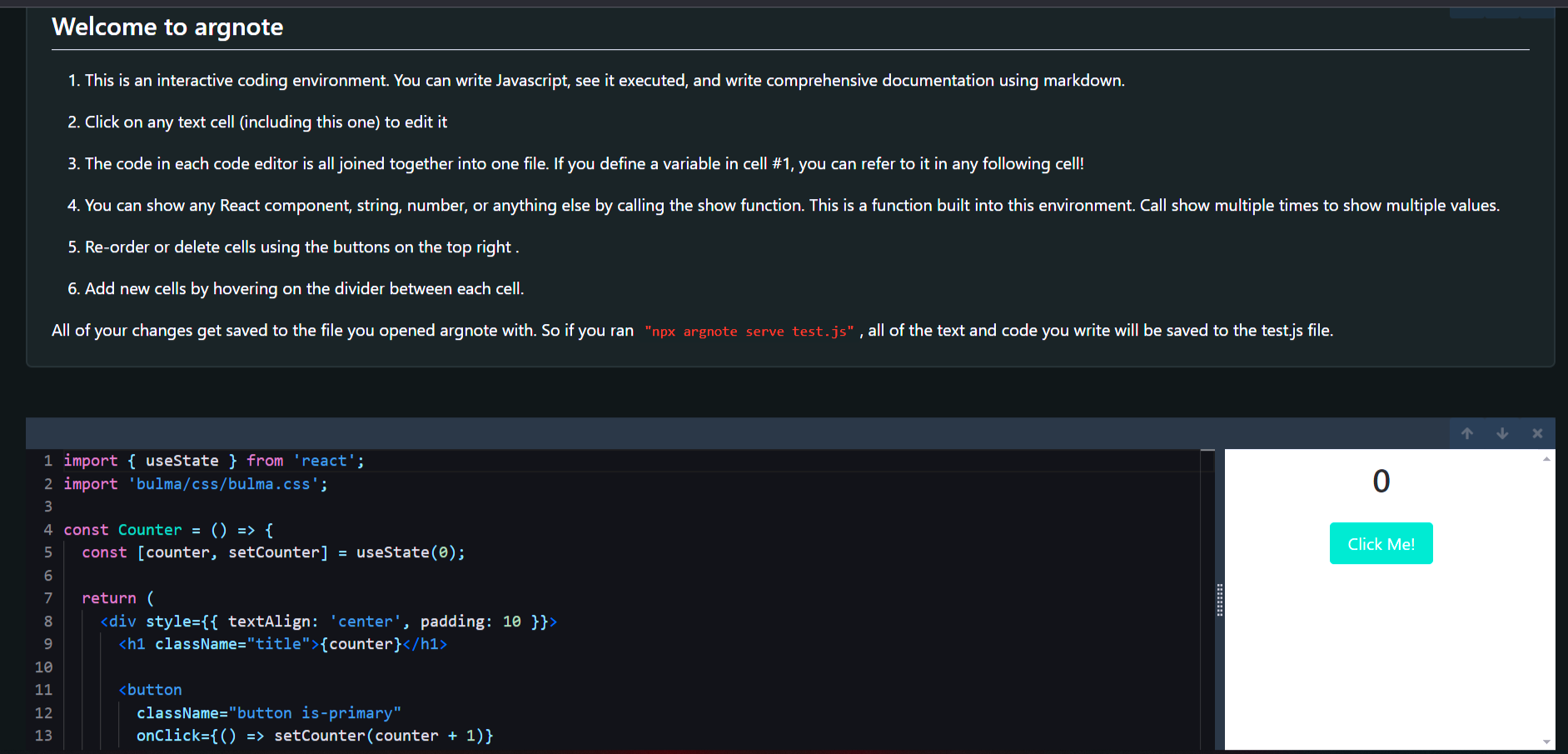Image resolution: width=1568 pixels, height=754 pixels.
Task: Click line number 1 in code editor
Action: click(x=47, y=461)
